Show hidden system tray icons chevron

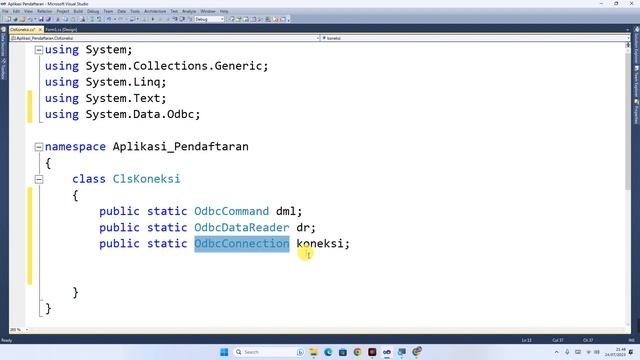pos(557,352)
